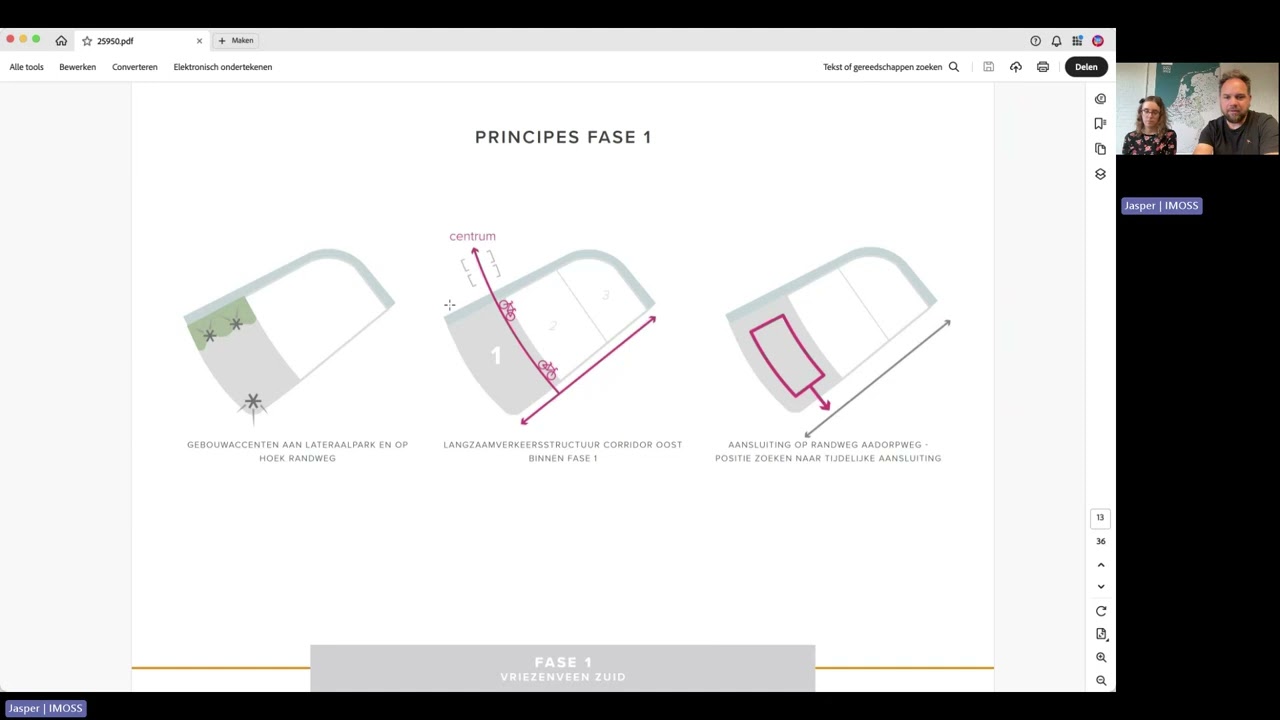Click the total page count 36
This screenshot has width=1280, height=720.
[x=1101, y=541]
